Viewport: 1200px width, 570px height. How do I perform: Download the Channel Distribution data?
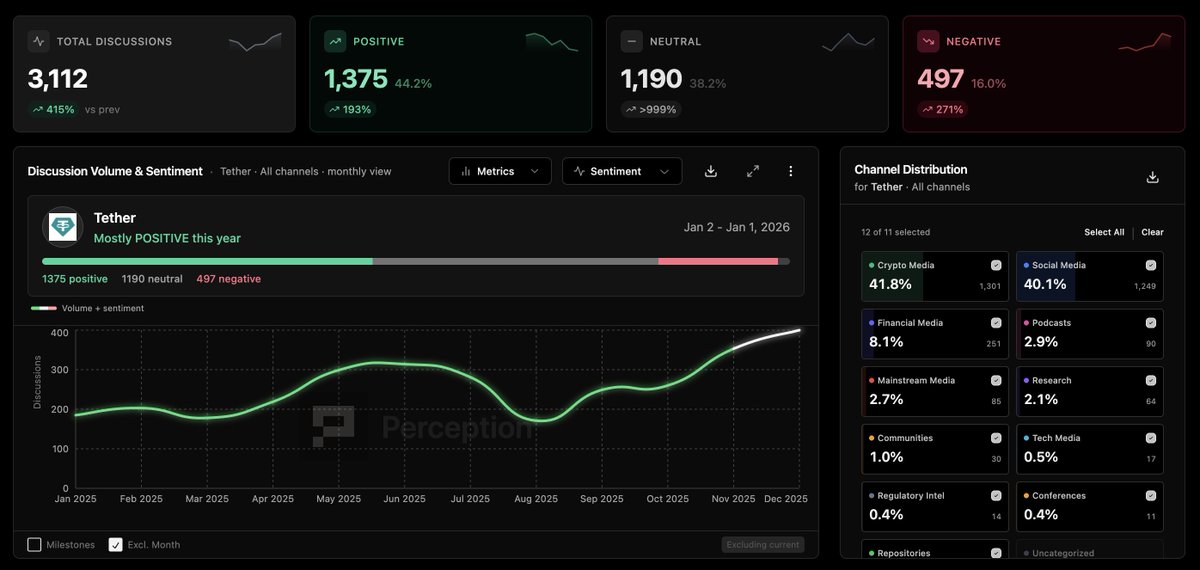point(1152,177)
